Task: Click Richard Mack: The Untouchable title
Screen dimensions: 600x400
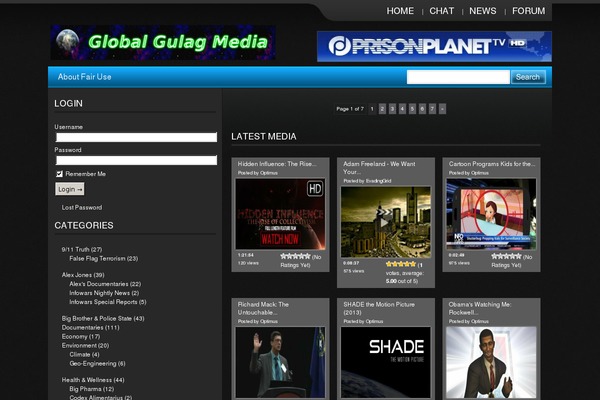Action: (x=263, y=309)
